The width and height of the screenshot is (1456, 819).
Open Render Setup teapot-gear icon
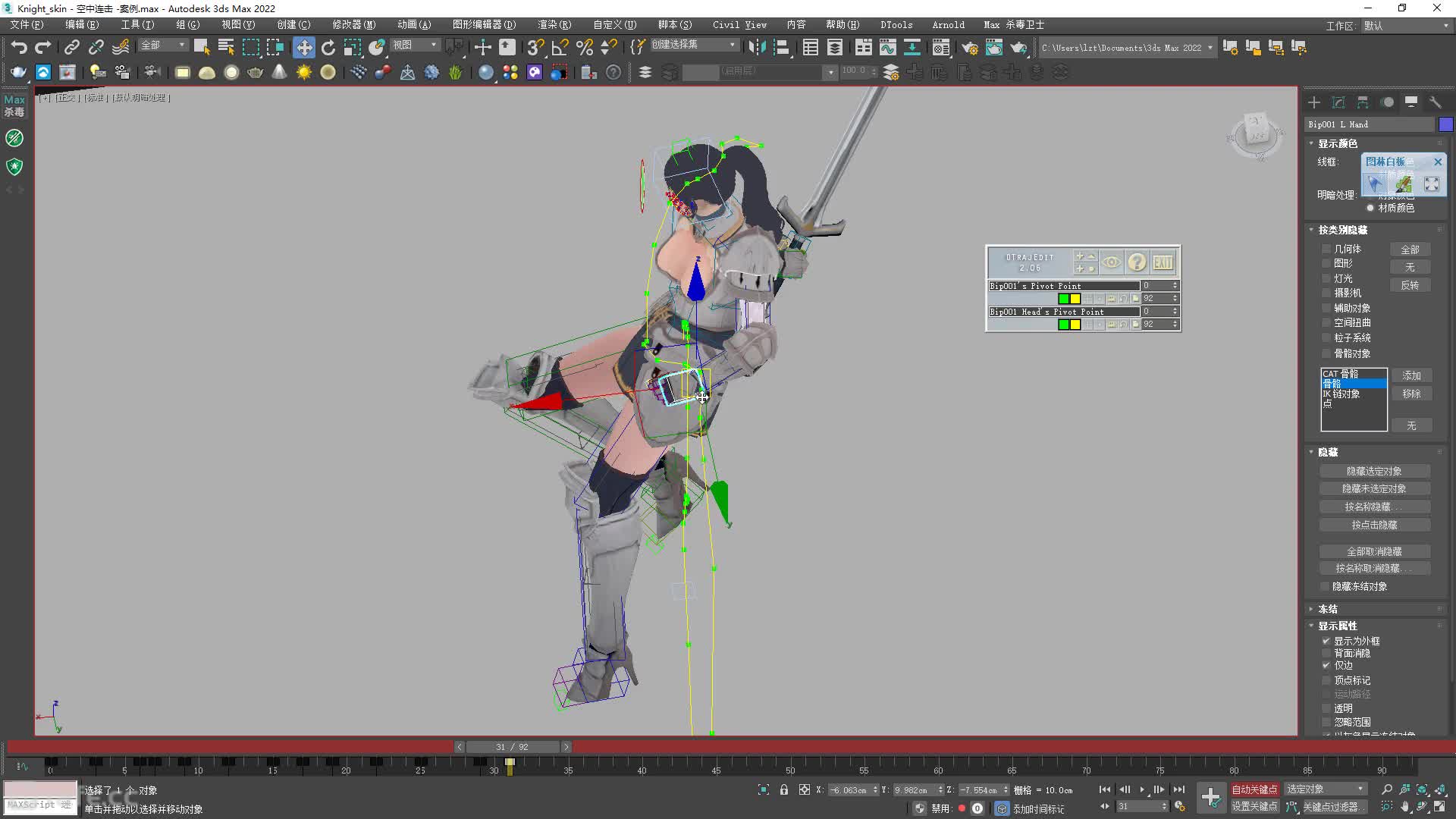969,47
